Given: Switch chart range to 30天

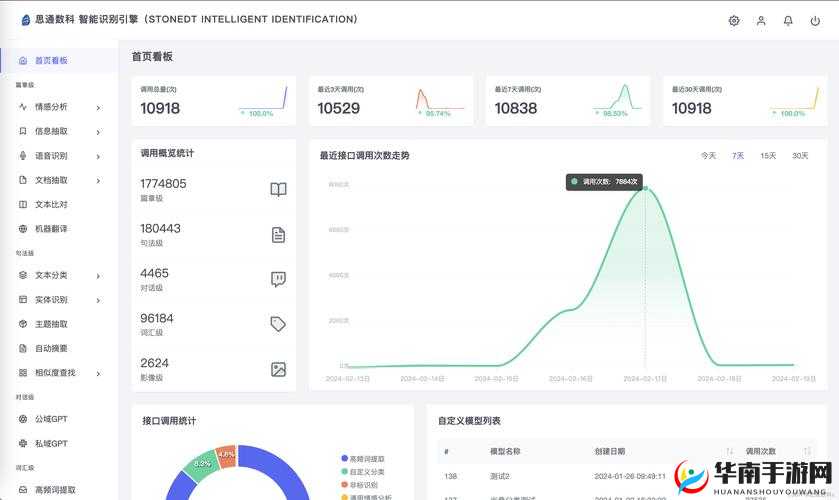Looking at the screenshot, I should tap(800, 155).
